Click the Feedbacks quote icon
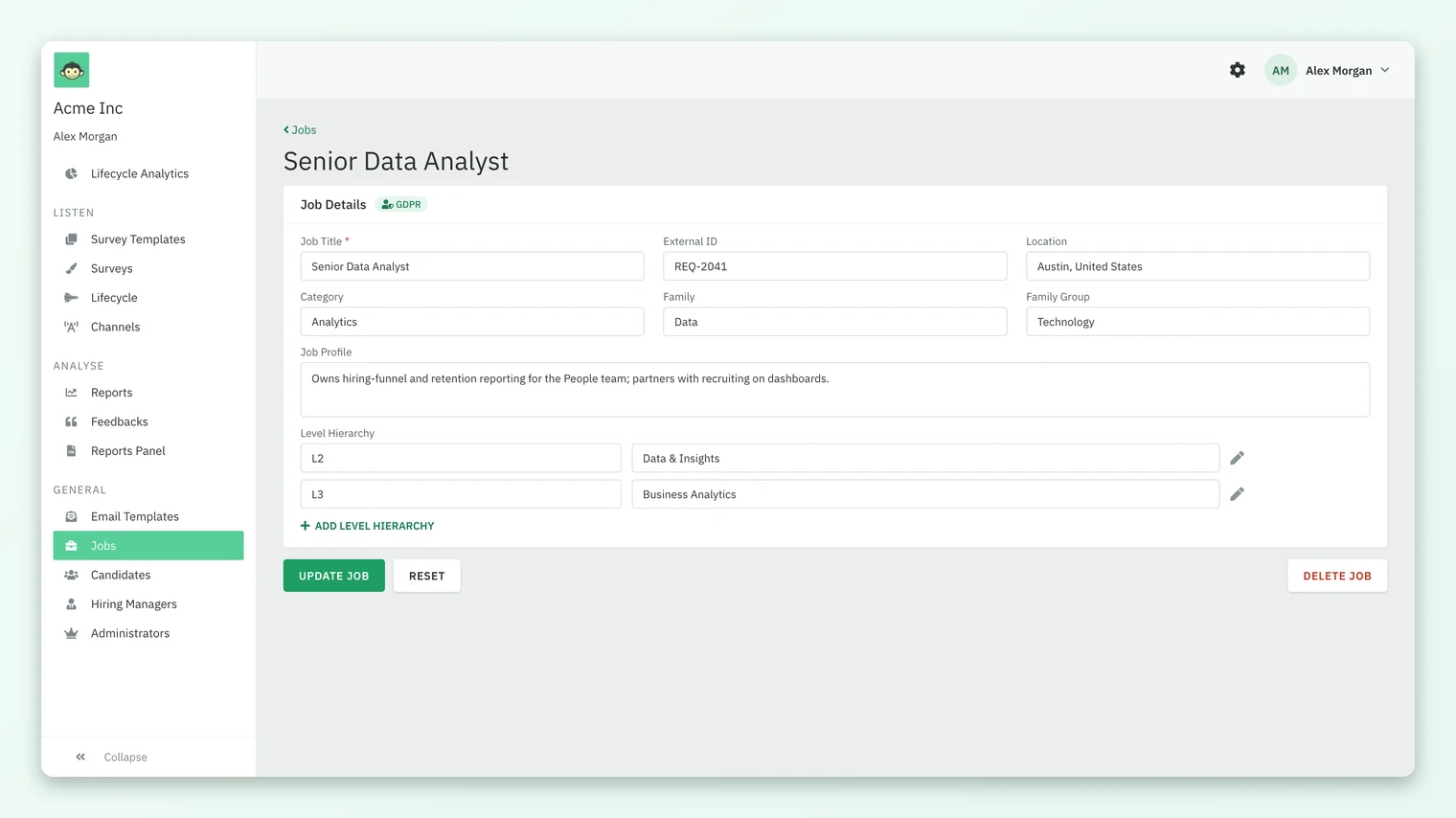1456x818 pixels. pos(71,421)
